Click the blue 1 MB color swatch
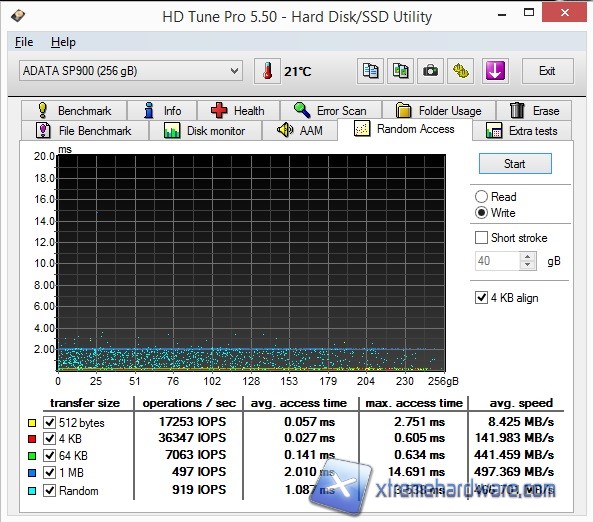593x522 pixels. click(x=32, y=473)
